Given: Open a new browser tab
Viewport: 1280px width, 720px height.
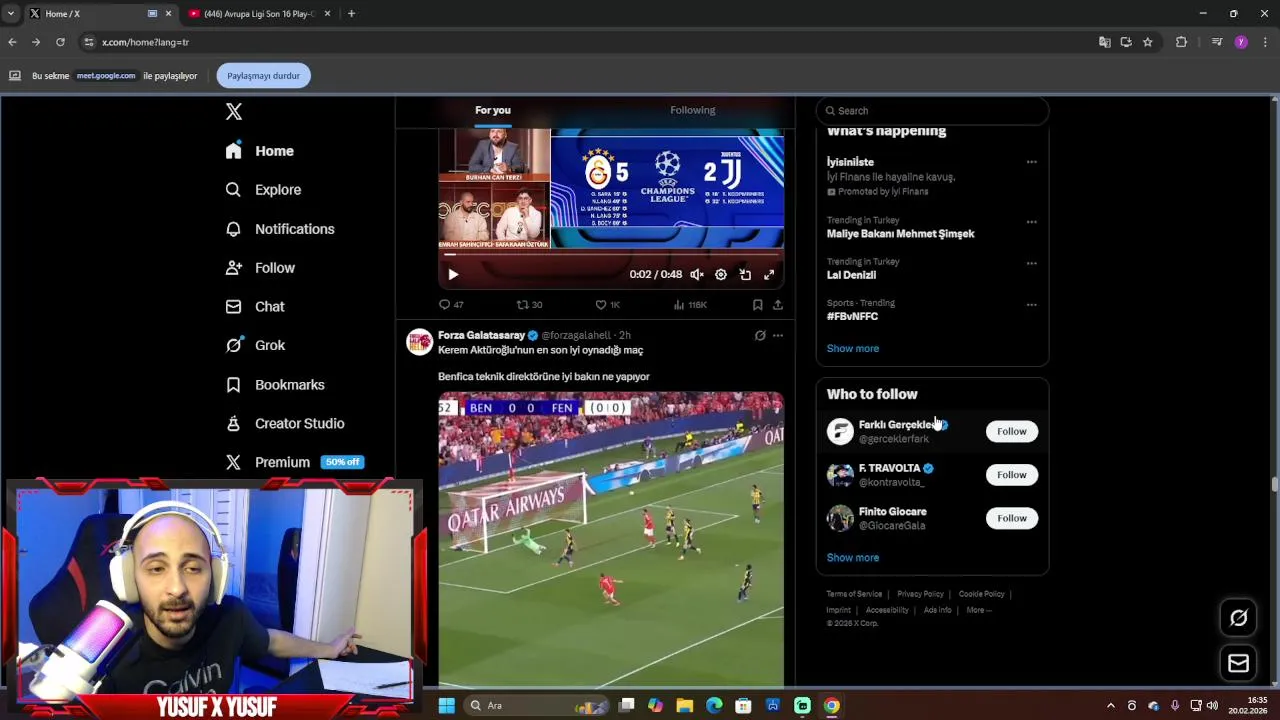Looking at the screenshot, I should 351,14.
